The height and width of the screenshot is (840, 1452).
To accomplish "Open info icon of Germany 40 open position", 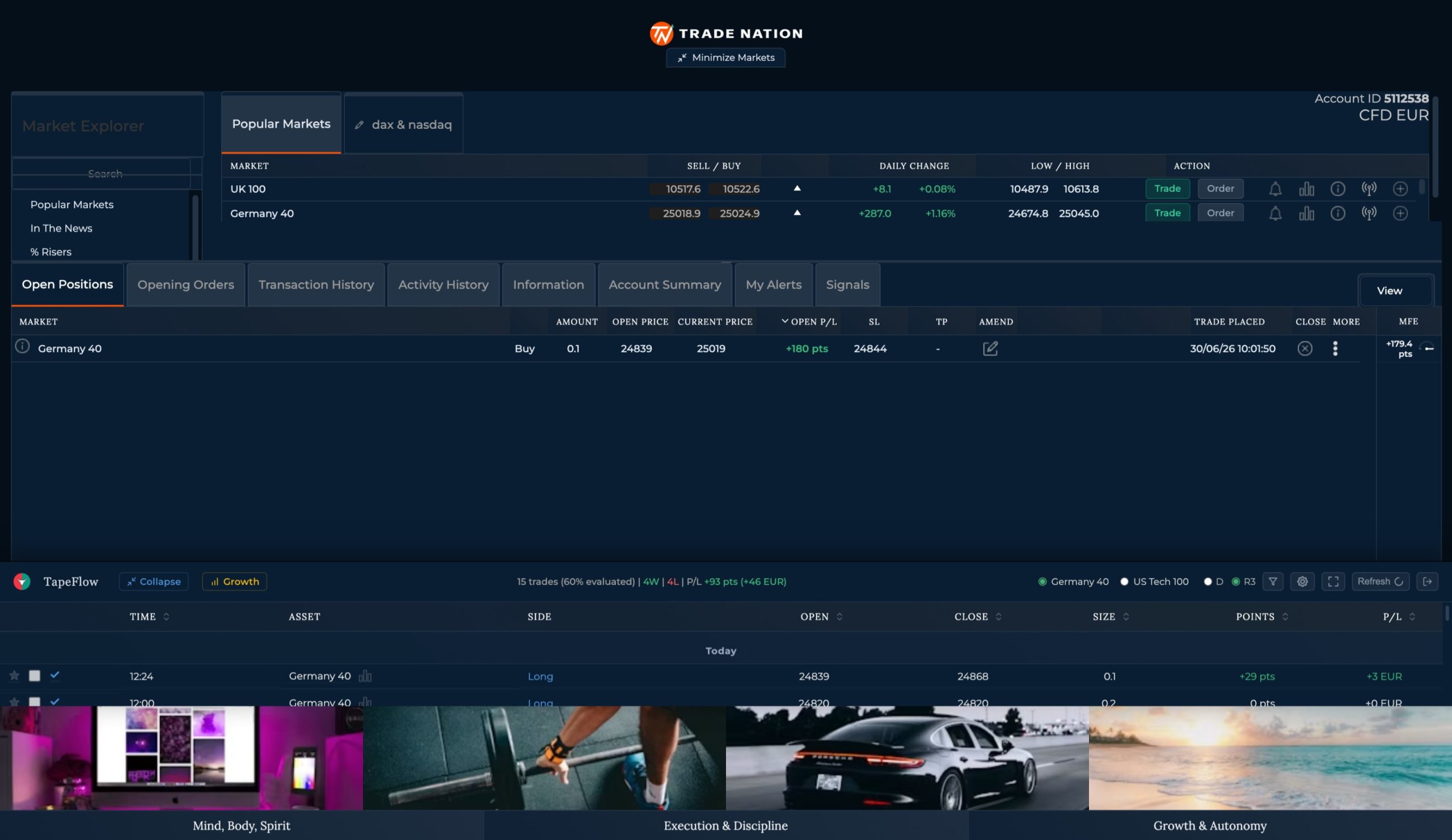I will click(22, 346).
